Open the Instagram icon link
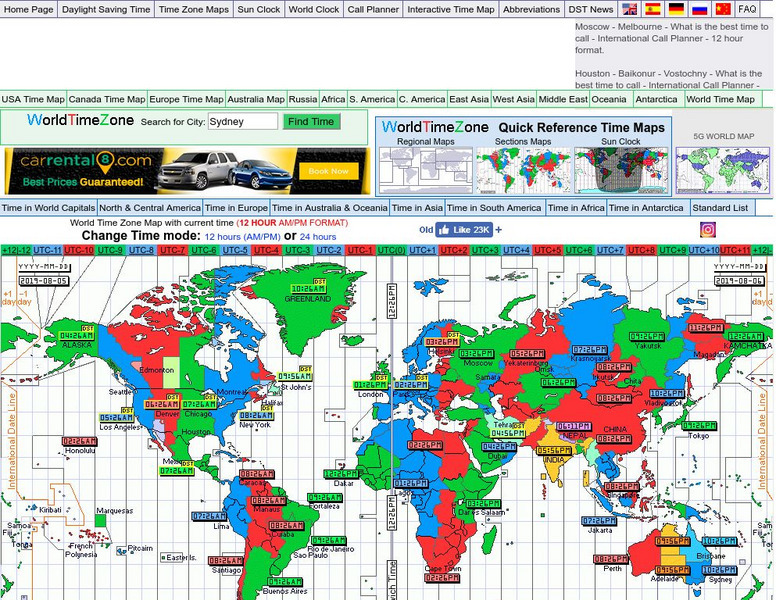 click(x=708, y=229)
